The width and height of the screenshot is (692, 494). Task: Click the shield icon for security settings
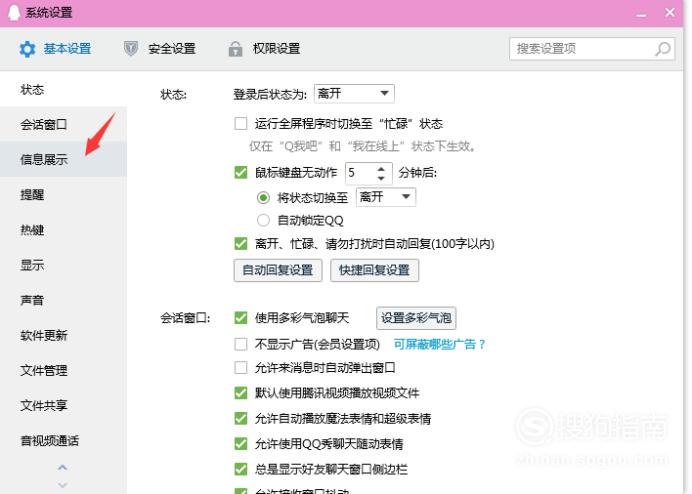tap(131, 49)
